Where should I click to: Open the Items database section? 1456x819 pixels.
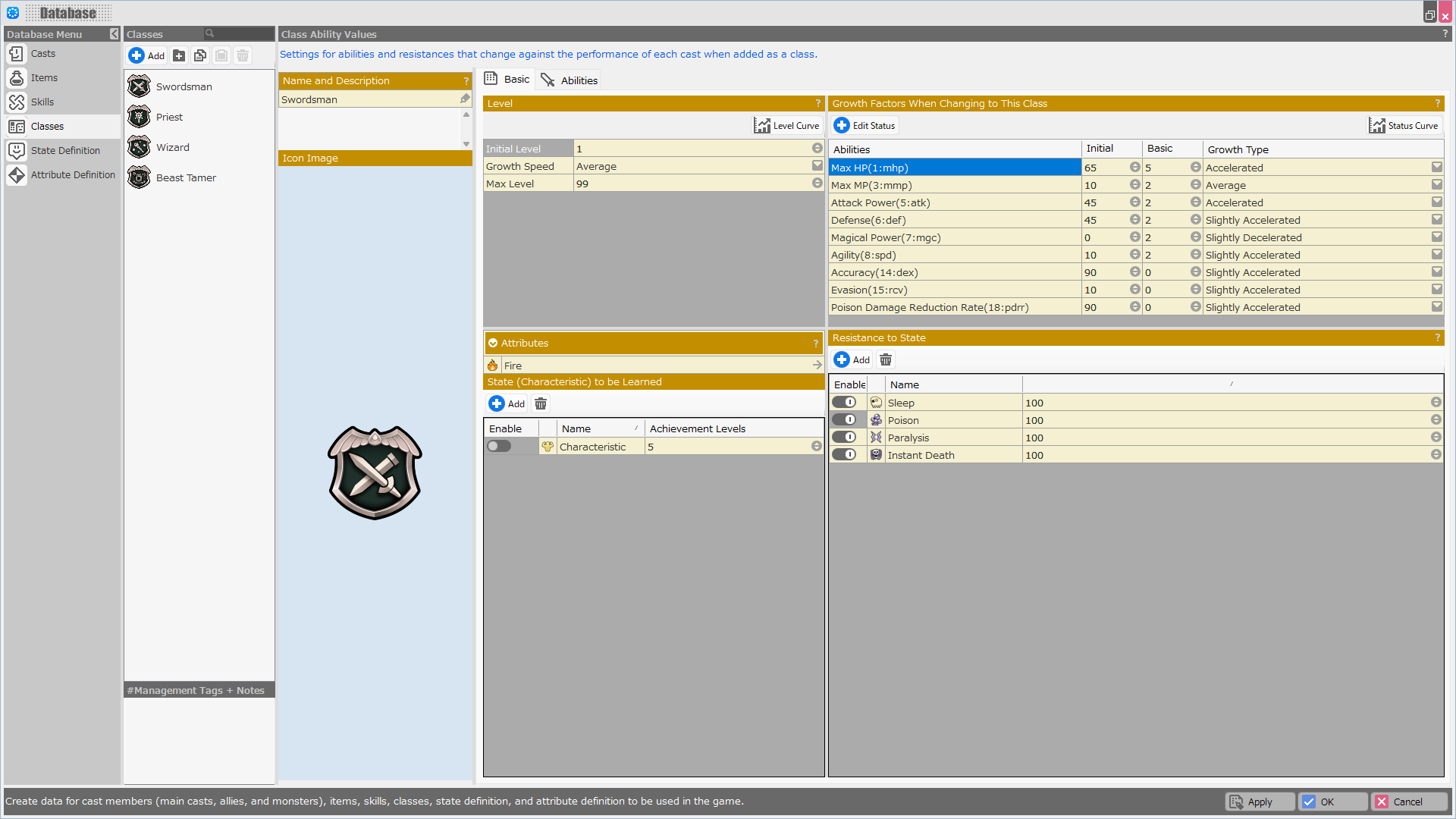click(x=62, y=78)
